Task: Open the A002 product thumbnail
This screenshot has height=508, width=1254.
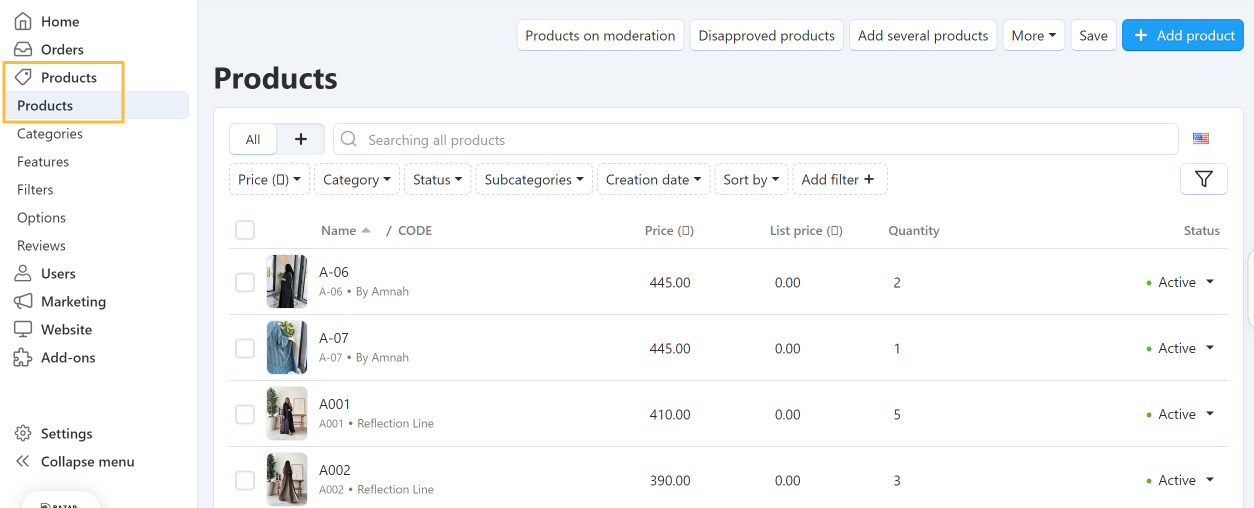Action: coord(287,479)
